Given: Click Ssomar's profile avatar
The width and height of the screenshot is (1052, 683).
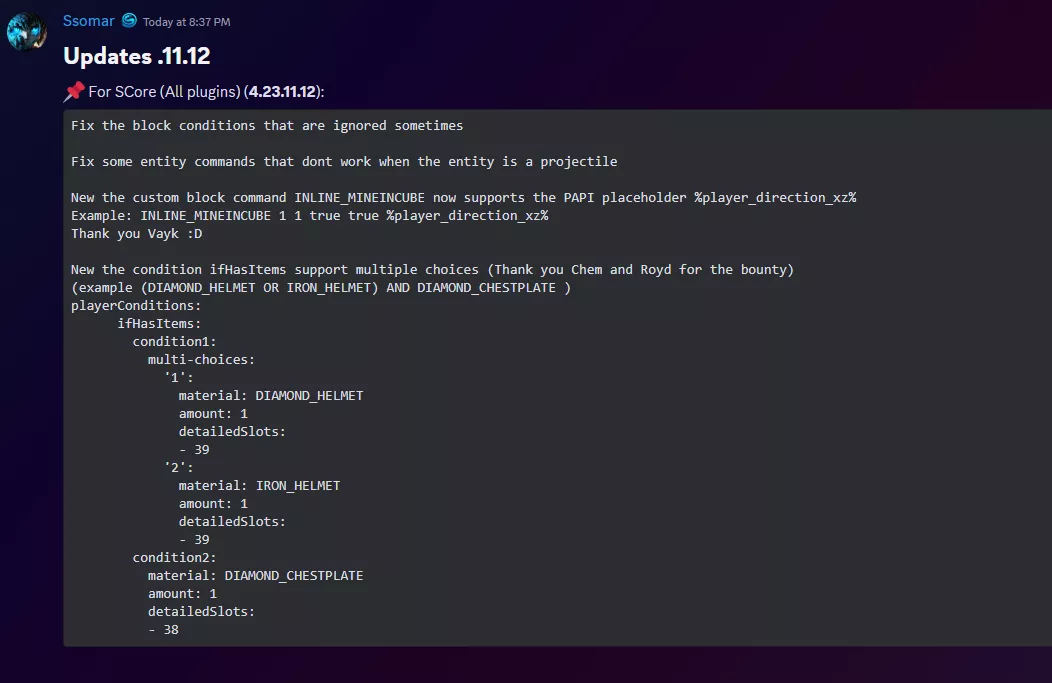Looking at the screenshot, I should [27, 31].
